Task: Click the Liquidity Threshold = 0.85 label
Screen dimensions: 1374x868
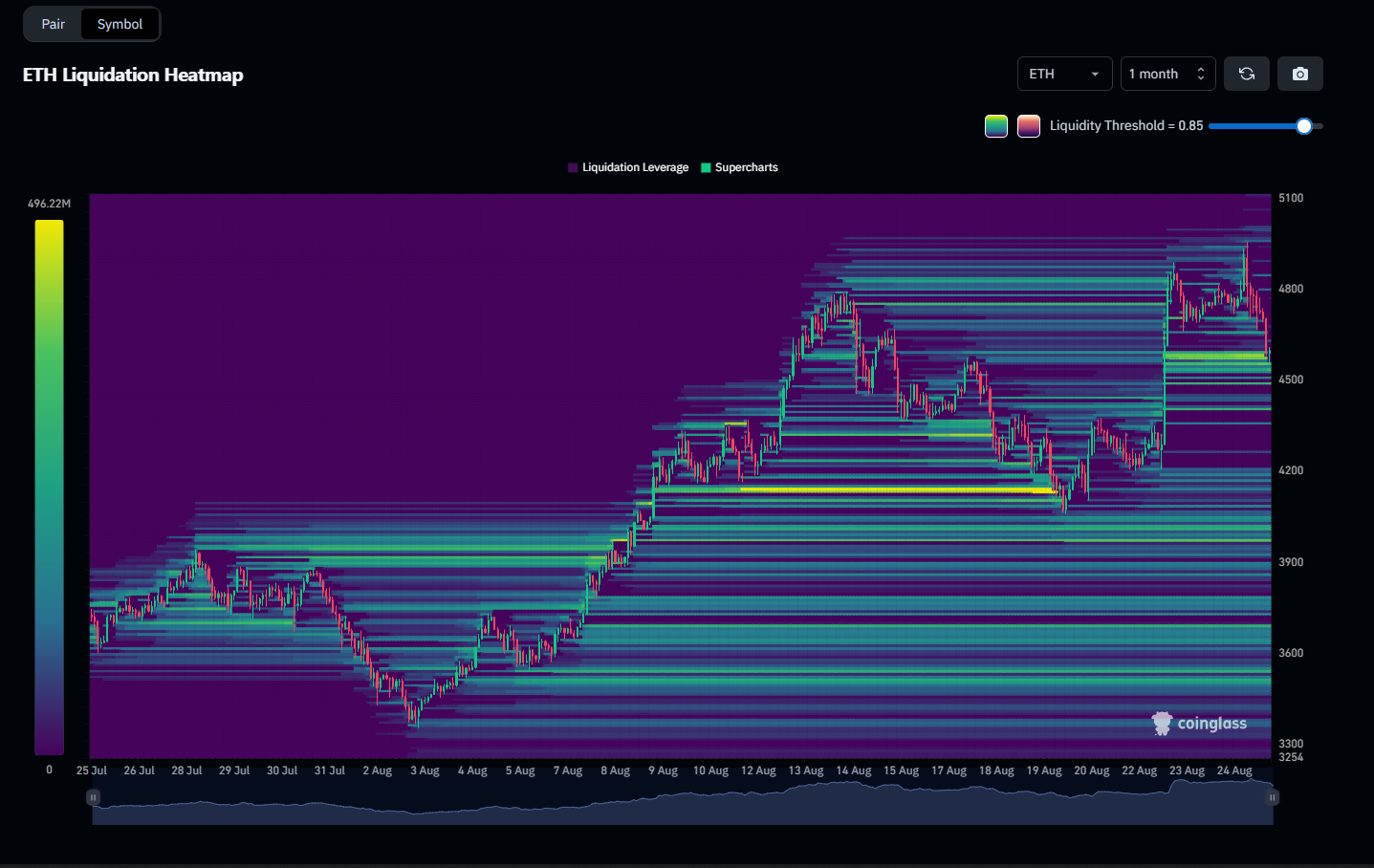Action: [1125, 126]
